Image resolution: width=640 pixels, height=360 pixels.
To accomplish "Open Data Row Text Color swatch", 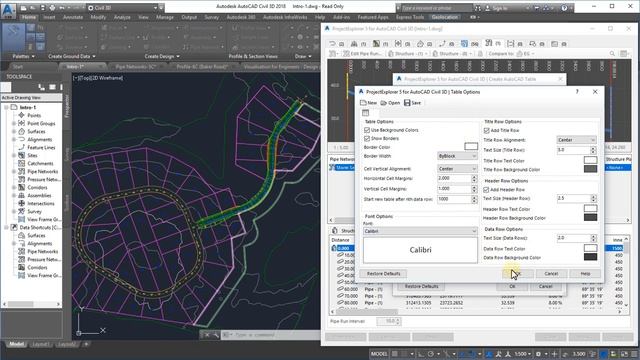I will click(x=591, y=248).
